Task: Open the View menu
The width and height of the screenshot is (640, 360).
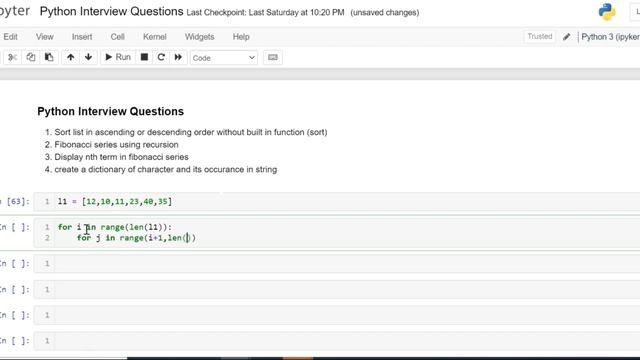Action: [44, 37]
